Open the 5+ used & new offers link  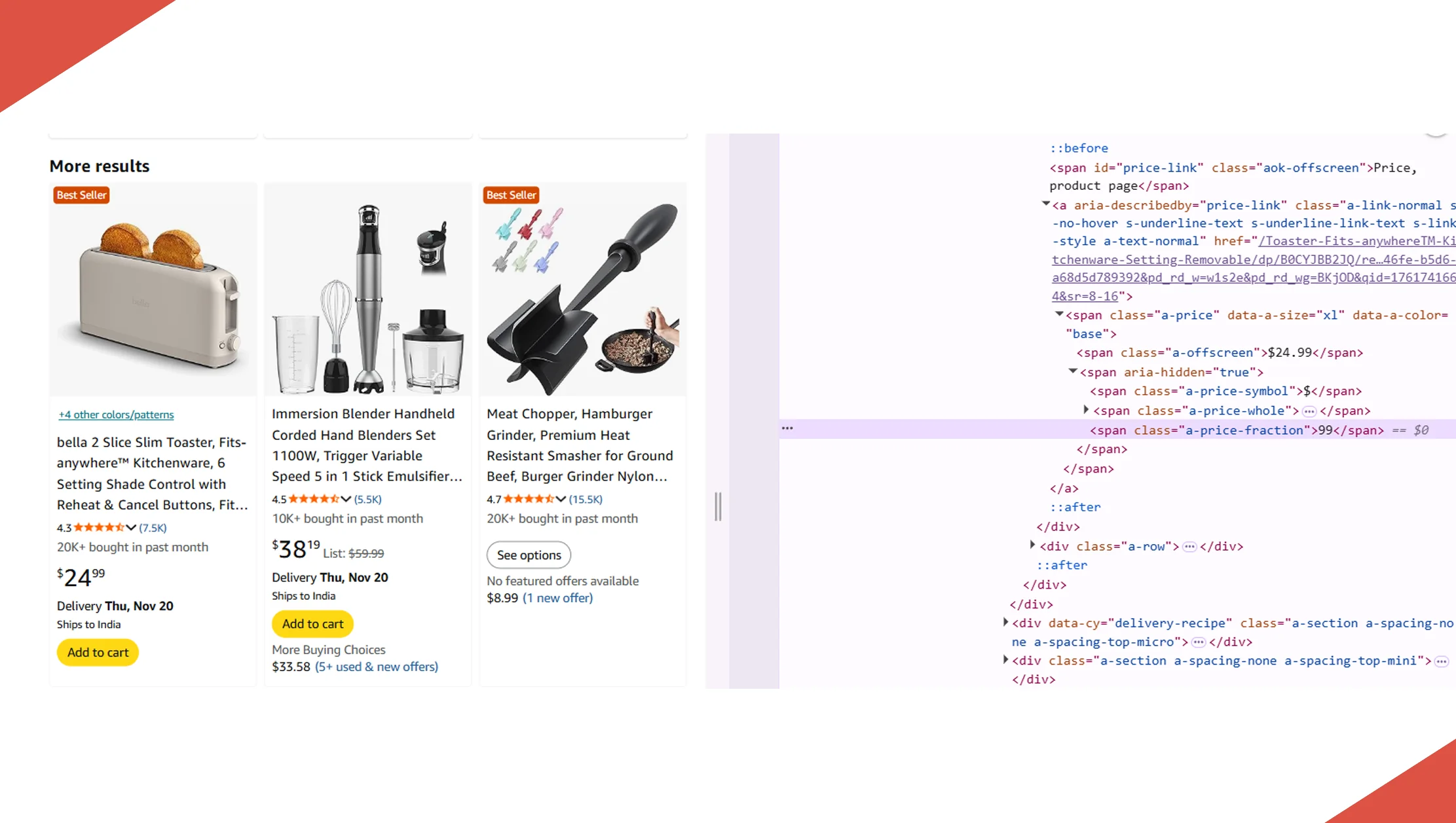pyautogui.click(x=377, y=667)
